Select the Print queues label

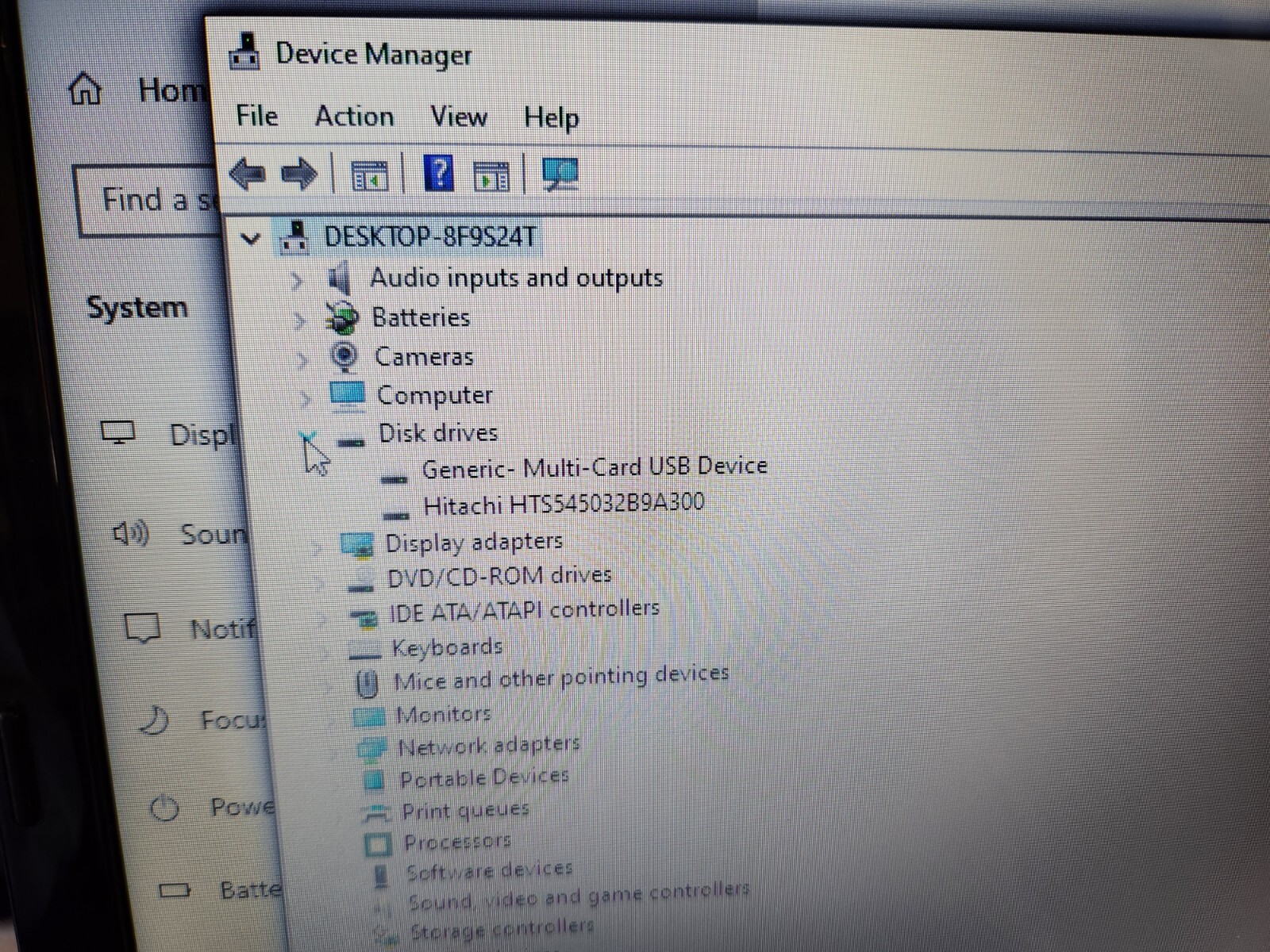pos(465,810)
